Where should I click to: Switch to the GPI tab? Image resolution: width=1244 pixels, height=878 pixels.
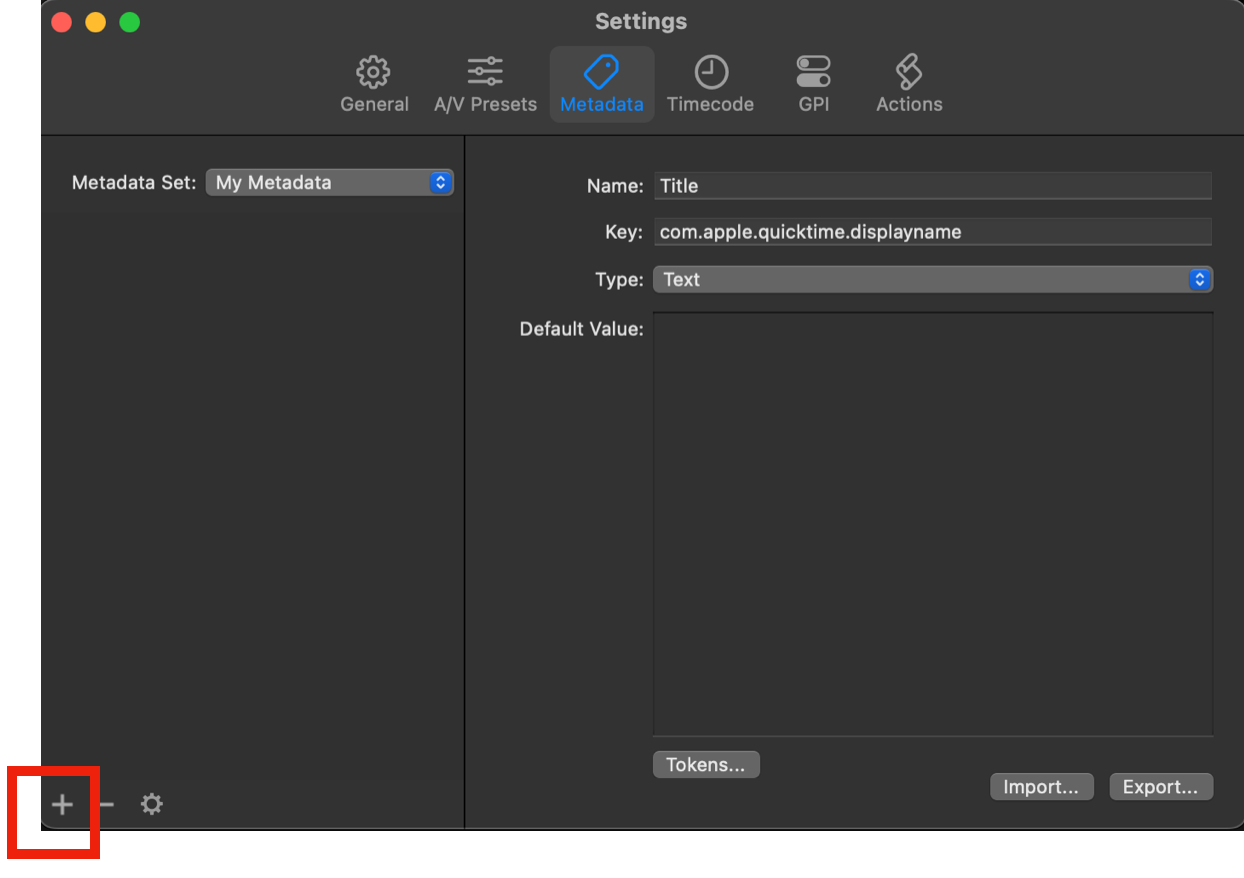pos(813,85)
